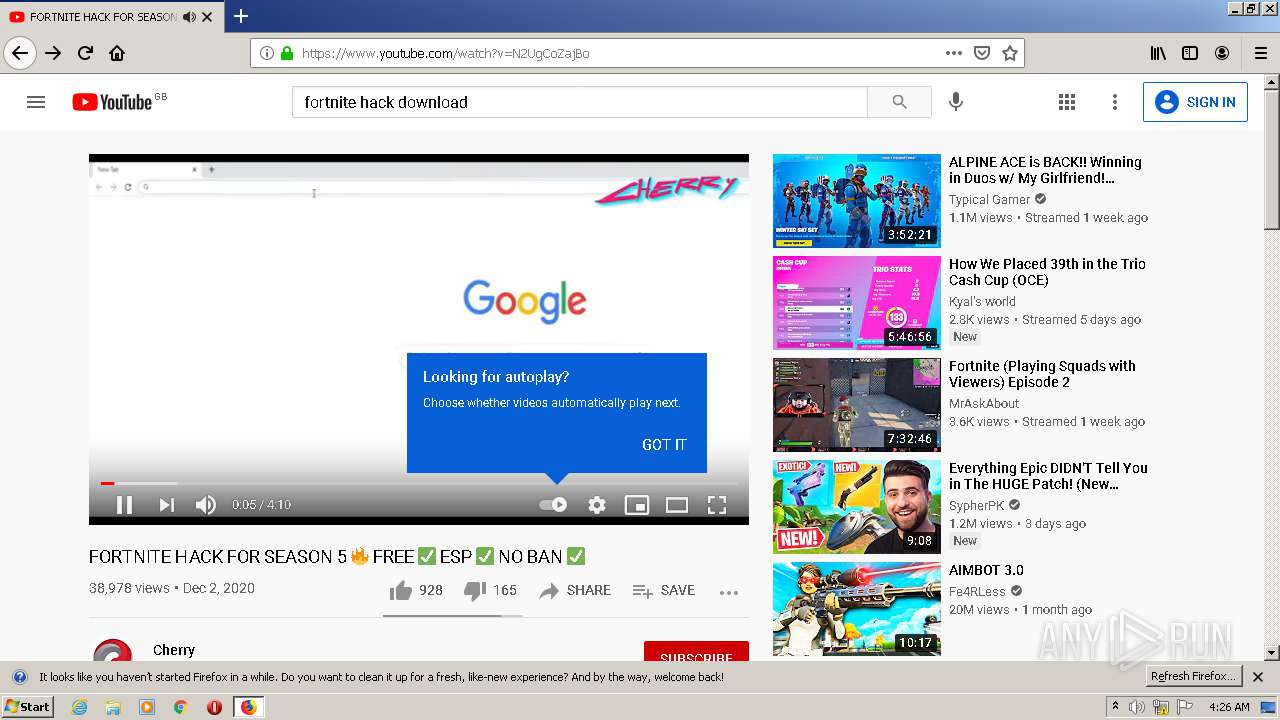Show sidebars in Firefox
This screenshot has width=1280, height=720.
pyautogui.click(x=1190, y=53)
